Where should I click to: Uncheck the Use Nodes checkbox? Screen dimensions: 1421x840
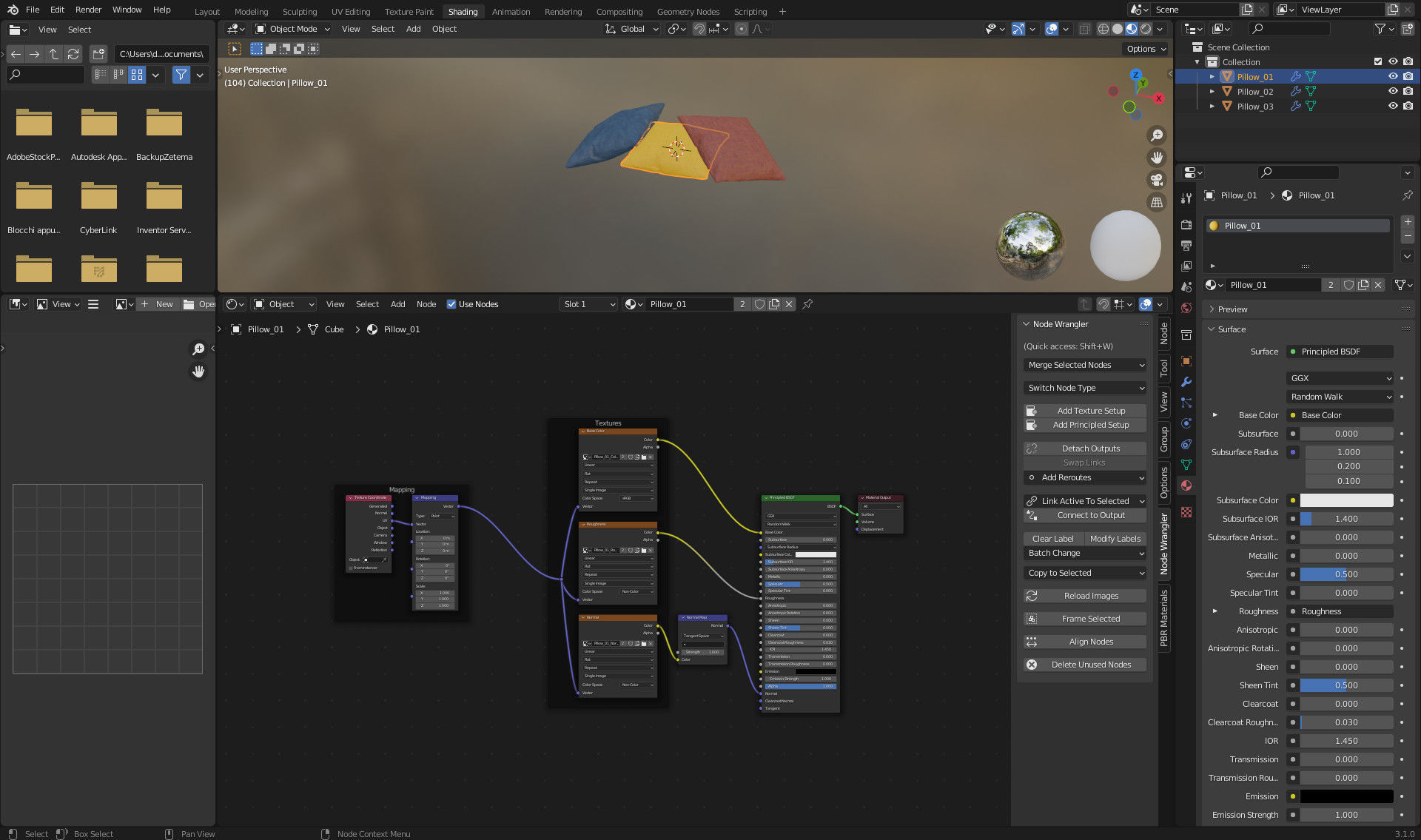click(451, 304)
